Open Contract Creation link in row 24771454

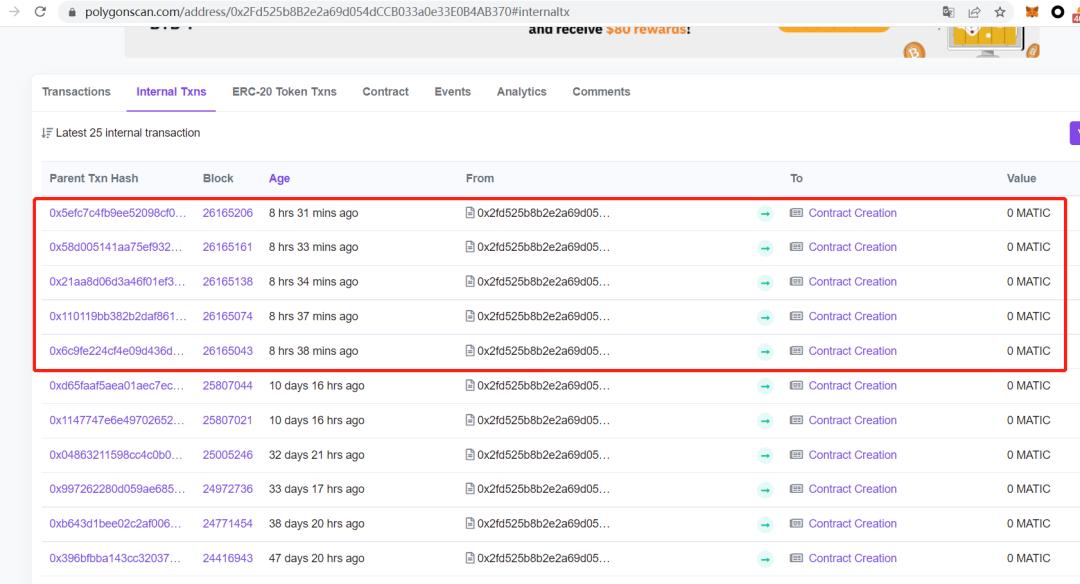click(853, 523)
